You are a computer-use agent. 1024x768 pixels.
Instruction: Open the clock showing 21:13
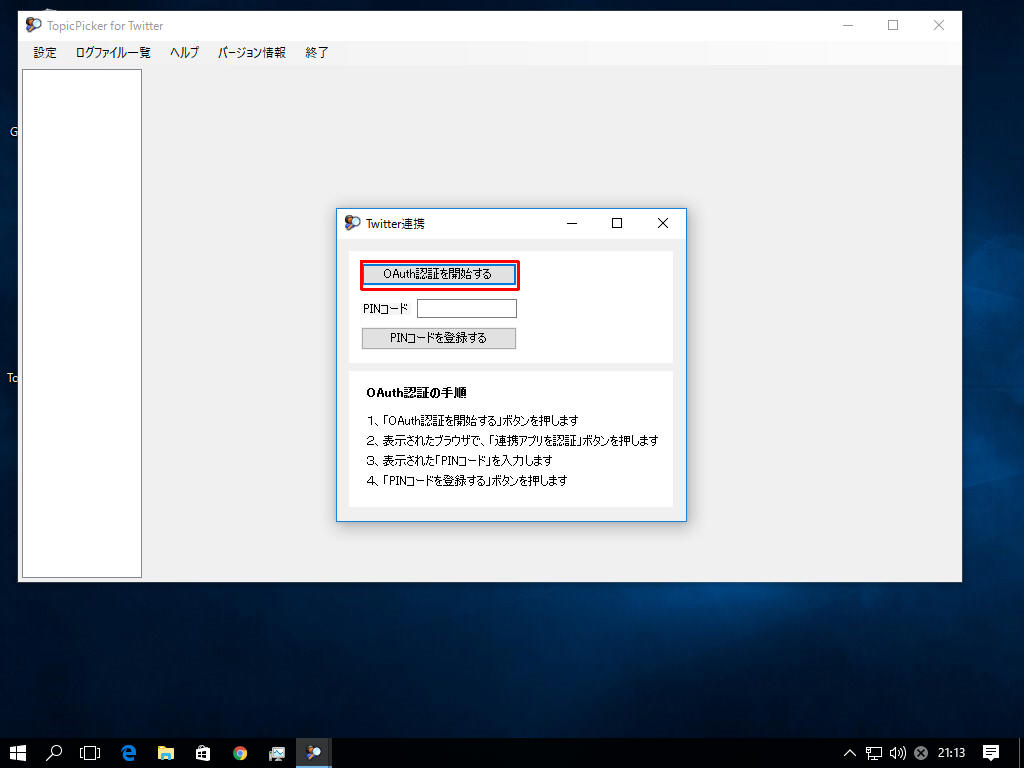(x=952, y=753)
